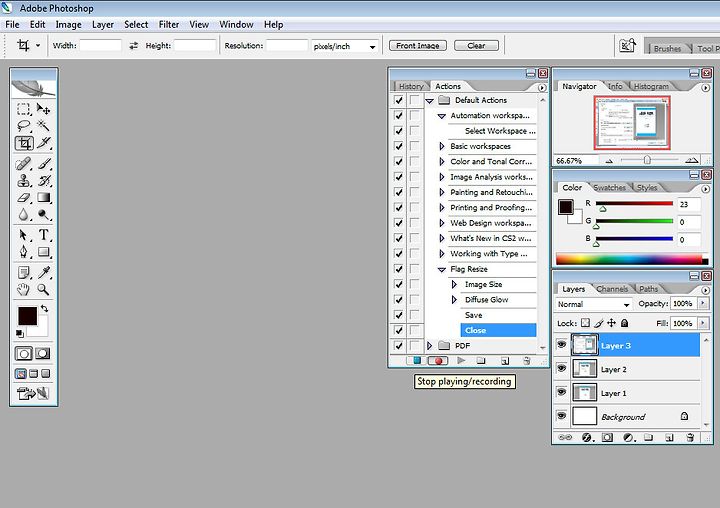Expand the Diffuse Glow step

454,299
